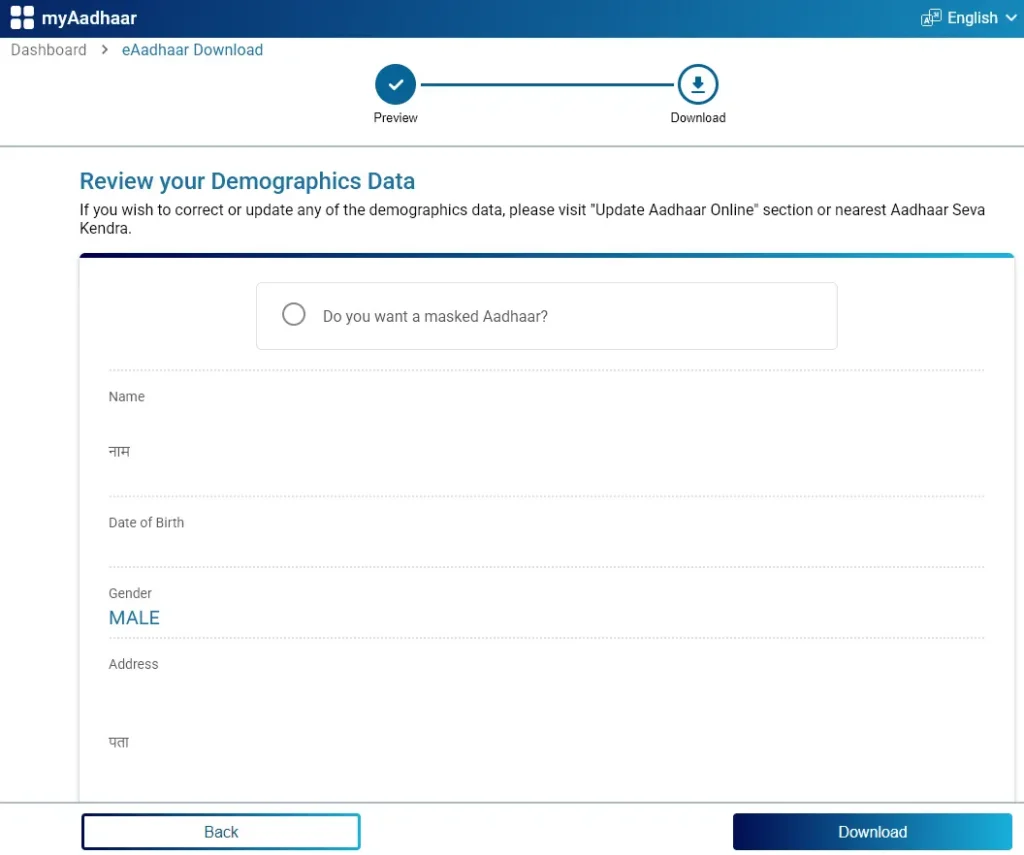
Task: Select the Preview step checkmark icon
Action: 395,85
